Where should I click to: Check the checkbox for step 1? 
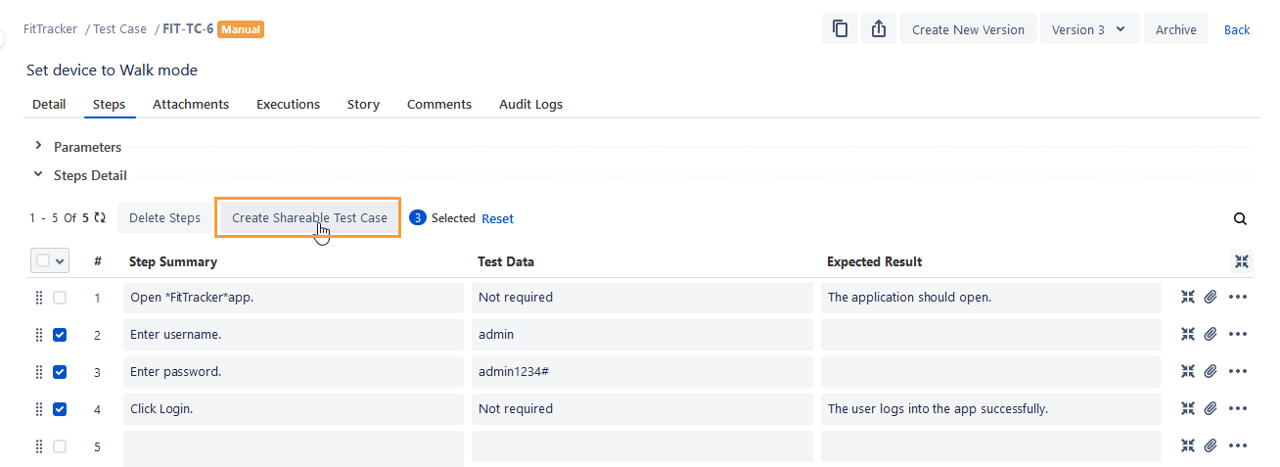[x=60, y=298]
